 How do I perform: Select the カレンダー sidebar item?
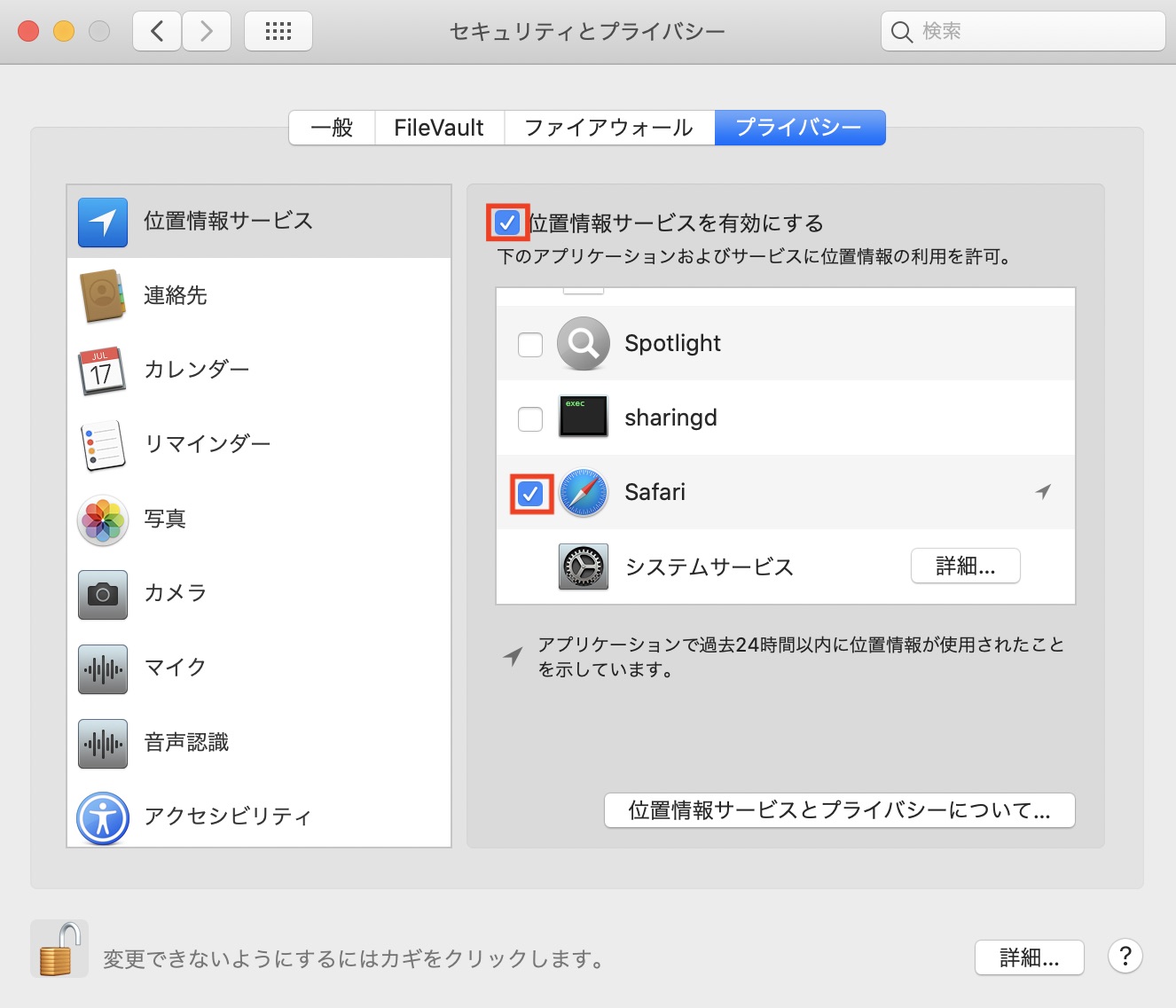point(196,370)
